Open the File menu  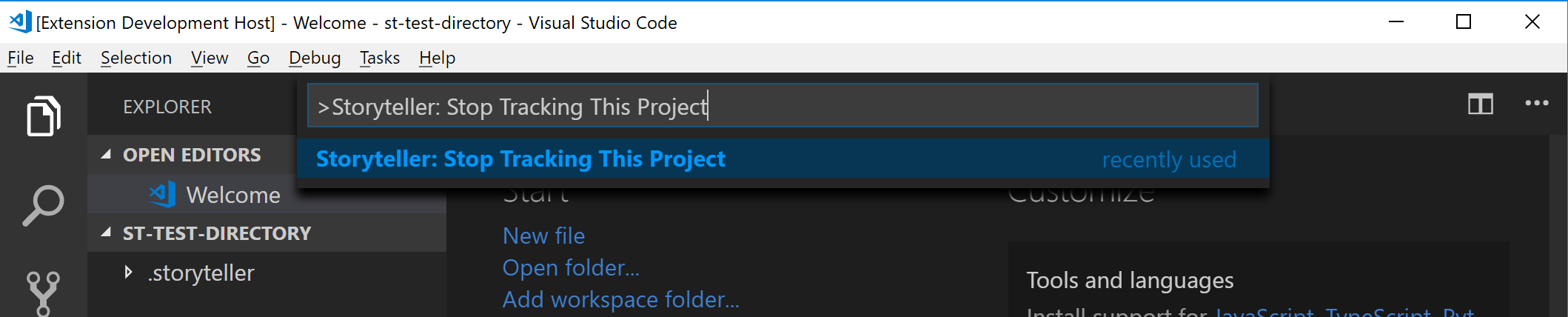tap(21, 58)
